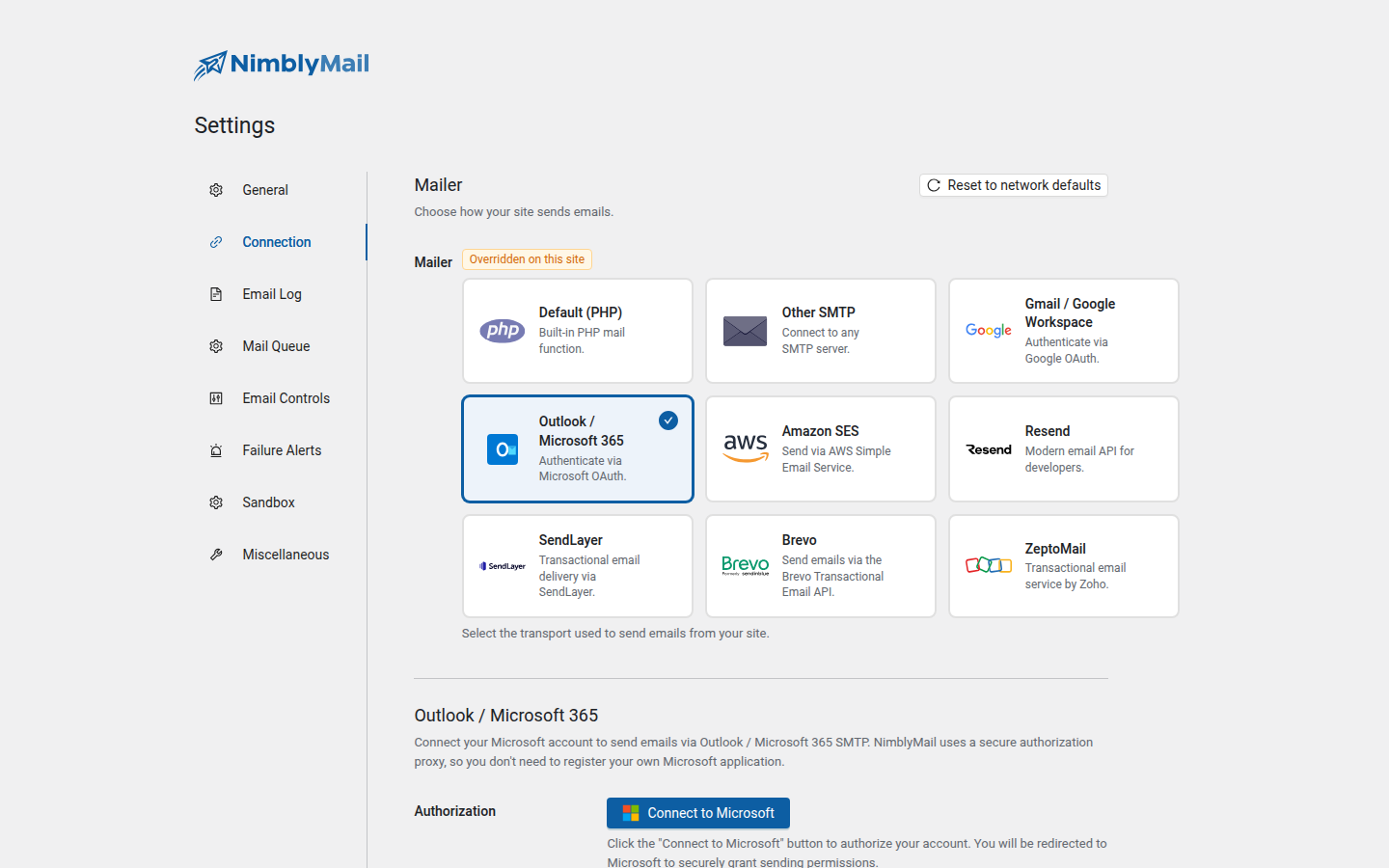Click the NimblyMail logo
This screenshot has height=868, width=1389.
click(x=282, y=65)
